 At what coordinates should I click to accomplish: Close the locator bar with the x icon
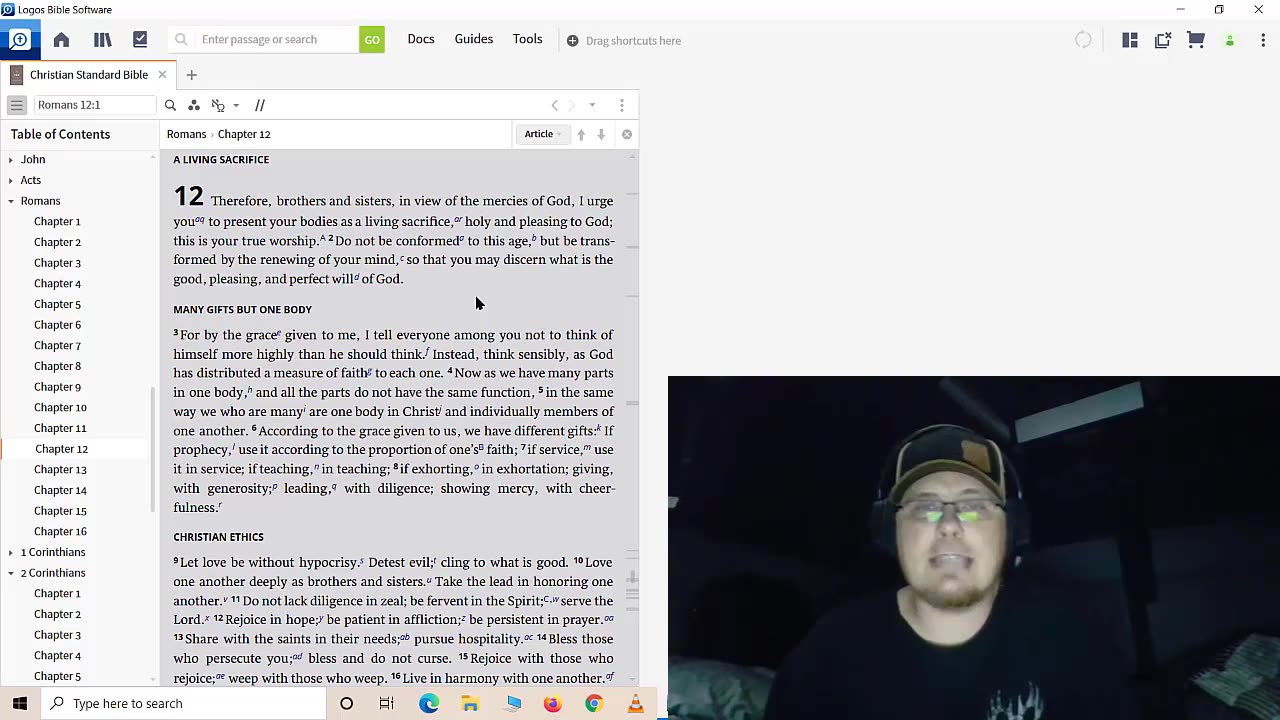point(627,134)
